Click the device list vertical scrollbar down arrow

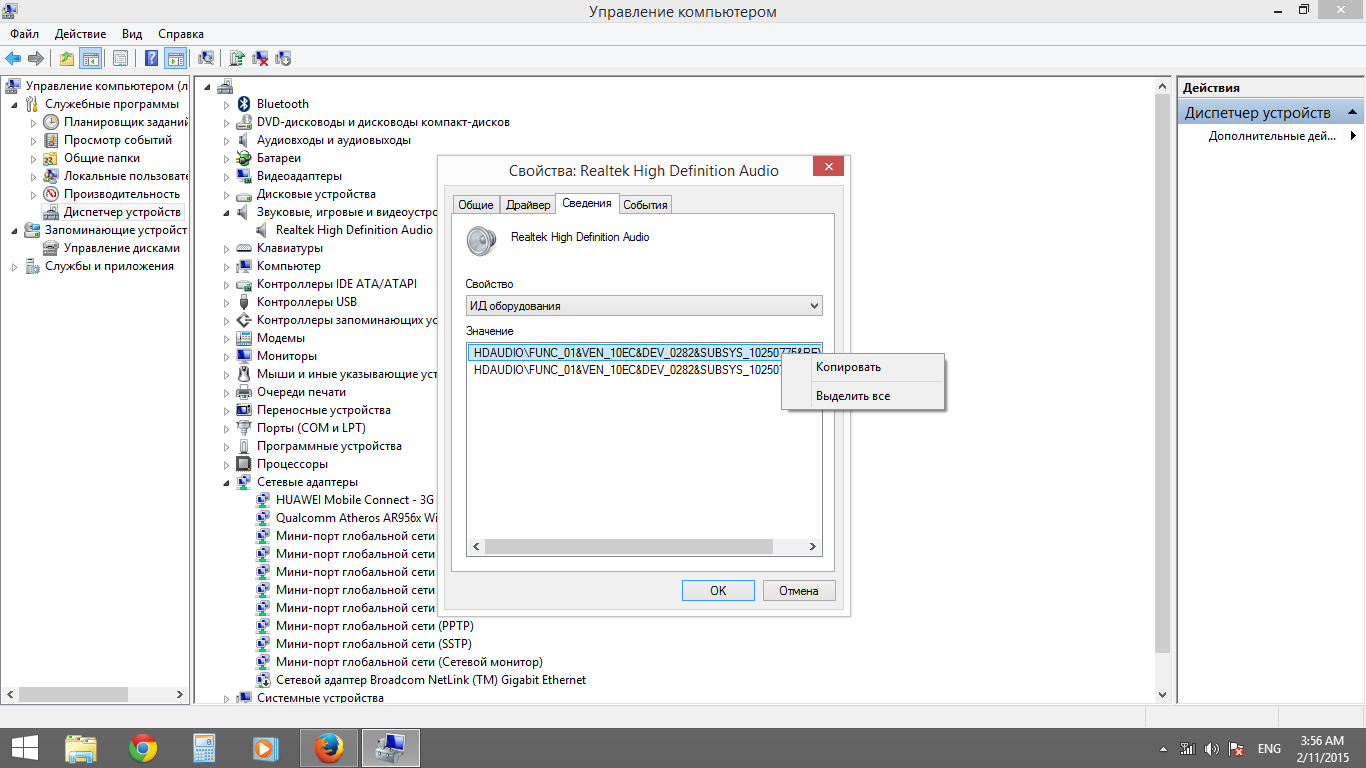(x=1162, y=695)
